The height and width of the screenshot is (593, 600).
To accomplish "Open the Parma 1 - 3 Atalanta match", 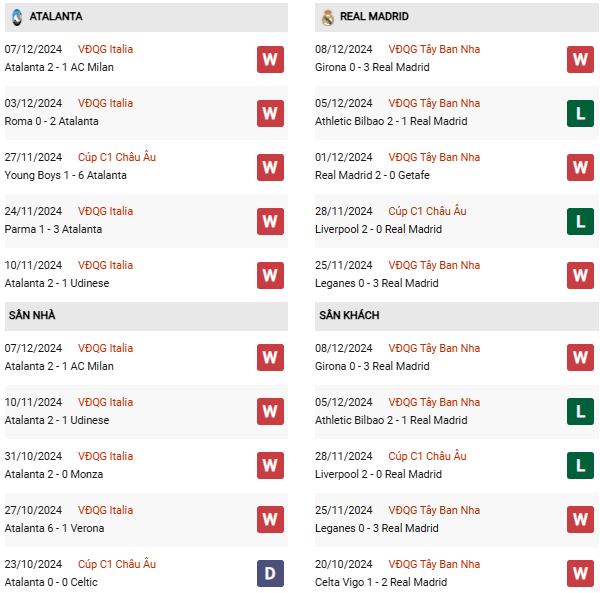I will (x=53, y=229).
